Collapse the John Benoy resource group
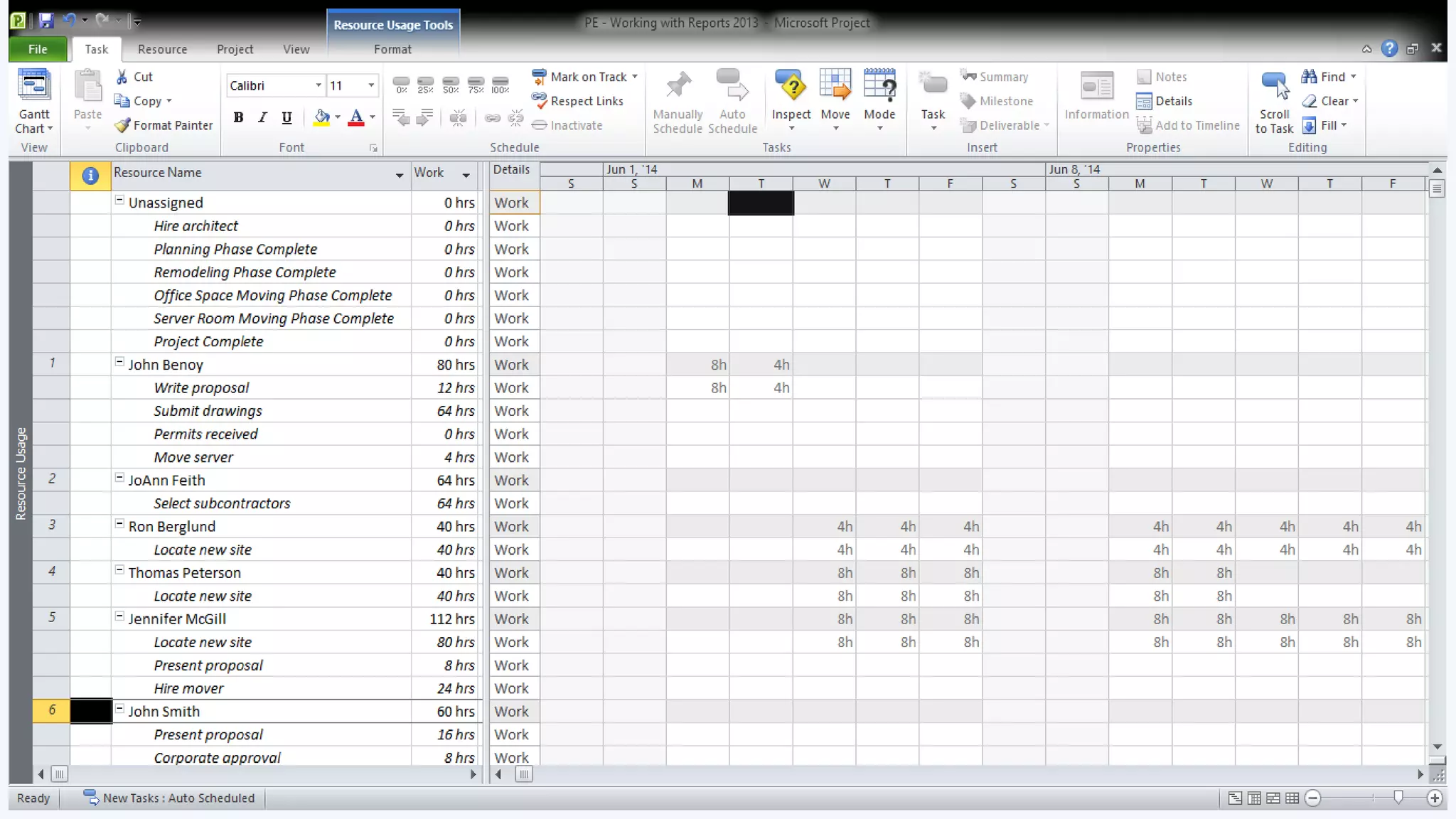 click(x=119, y=362)
